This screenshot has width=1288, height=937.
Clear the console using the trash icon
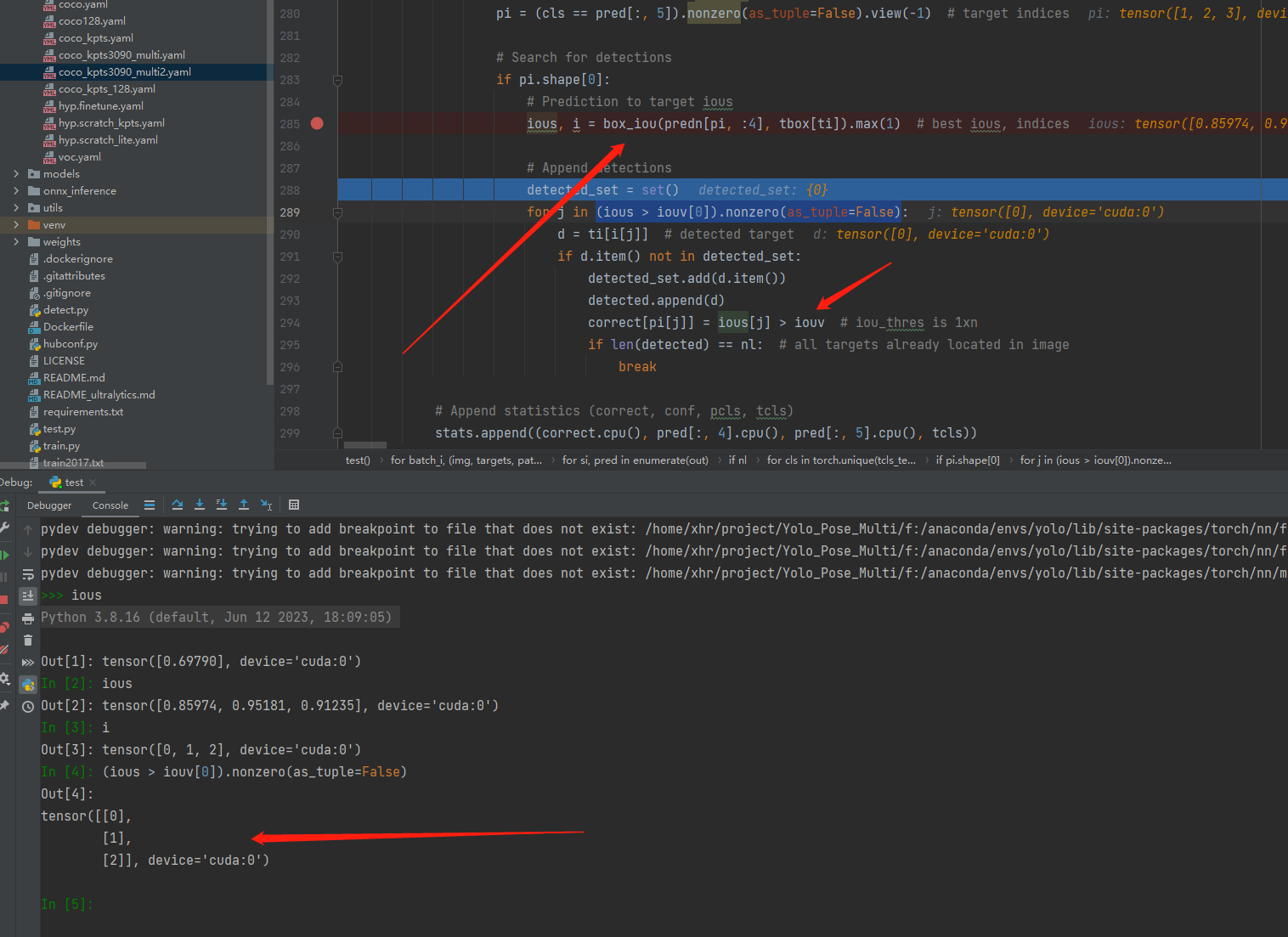click(27, 639)
